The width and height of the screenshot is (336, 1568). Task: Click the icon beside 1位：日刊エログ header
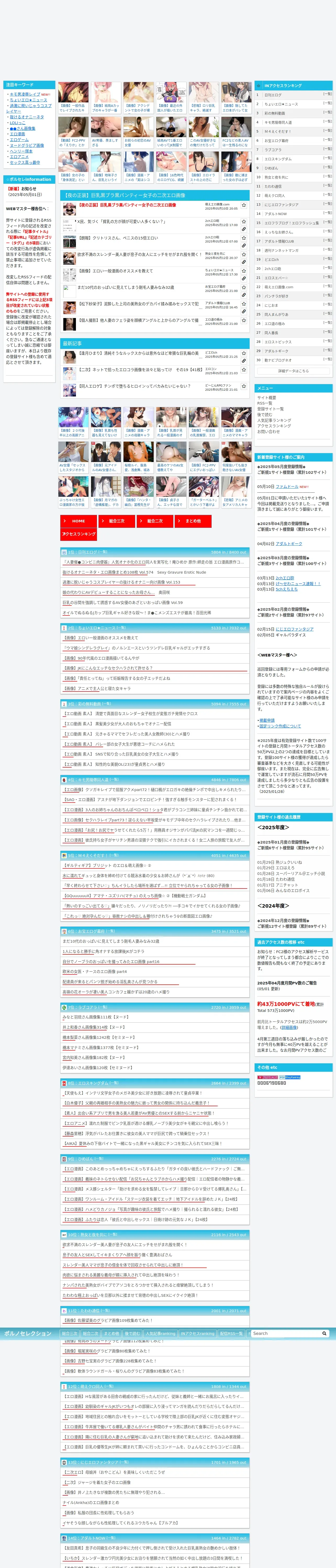click(x=64, y=552)
